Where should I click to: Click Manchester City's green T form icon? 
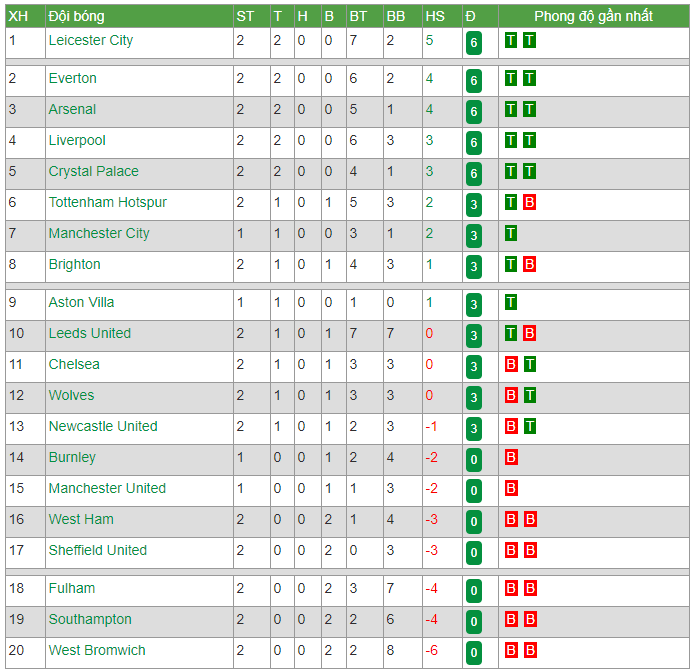[511, 233]
